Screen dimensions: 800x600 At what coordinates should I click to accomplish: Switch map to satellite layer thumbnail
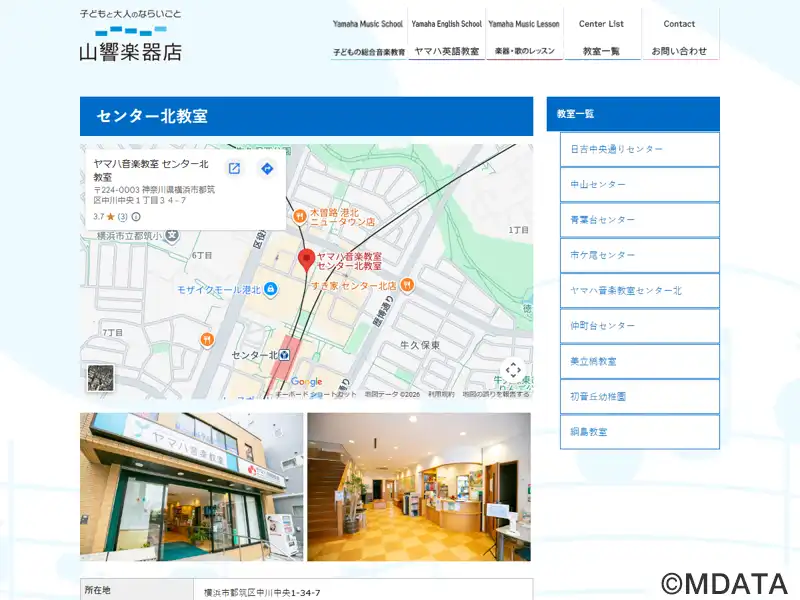[101, 378]
